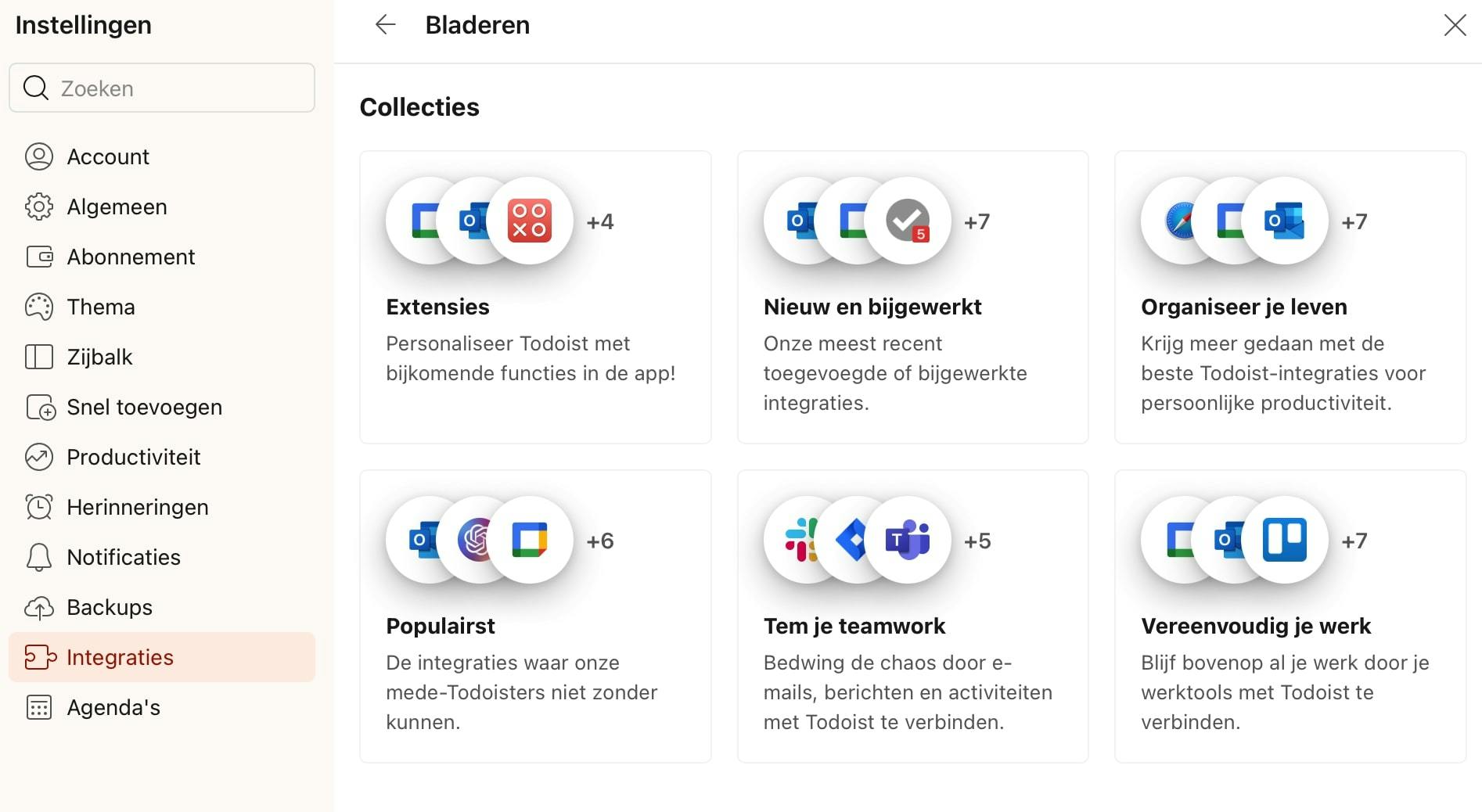
Task: Click the Microsoft Teams icon
Action: coord(908,540)
